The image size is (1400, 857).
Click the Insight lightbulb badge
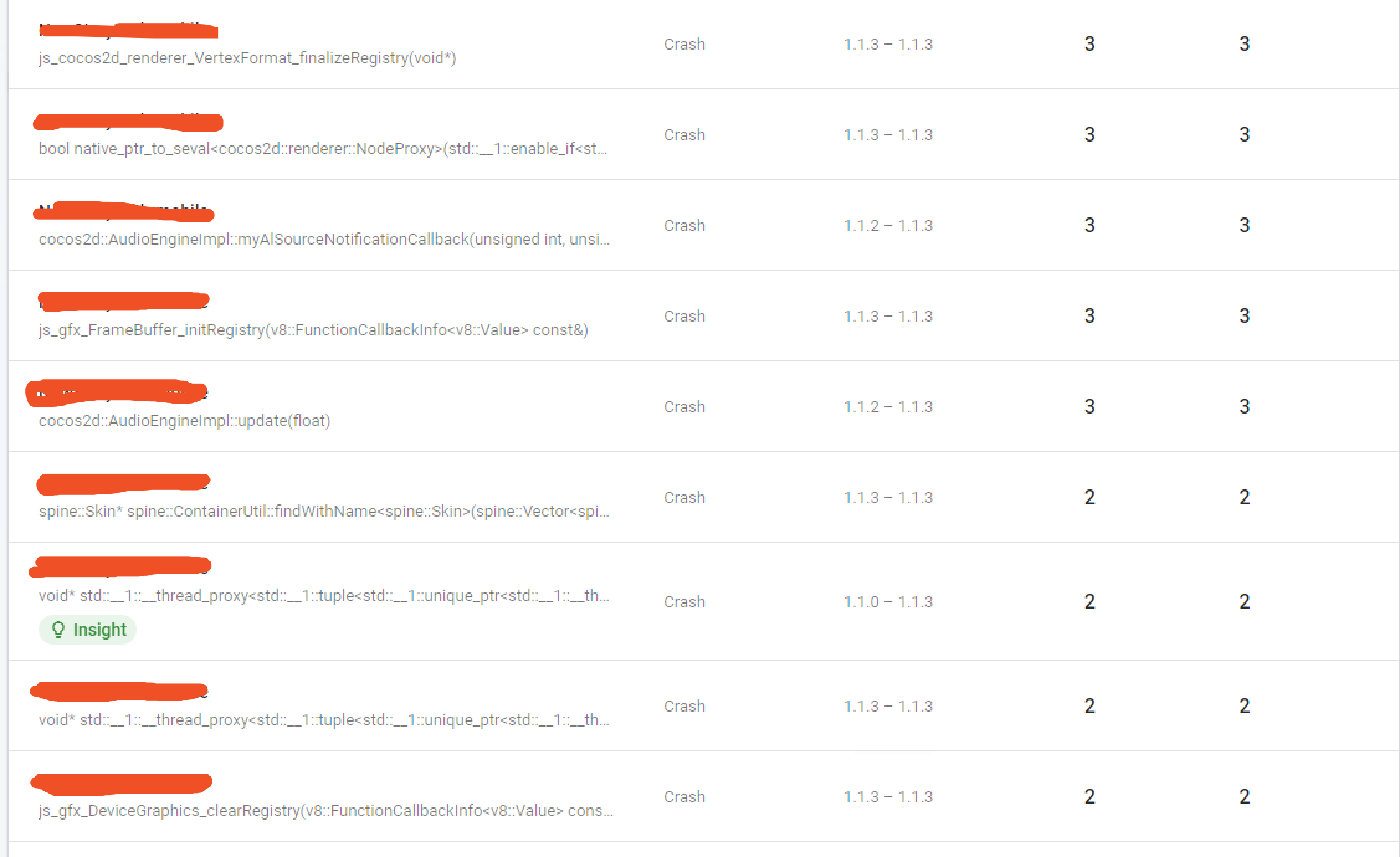click(x=88, y=630)
